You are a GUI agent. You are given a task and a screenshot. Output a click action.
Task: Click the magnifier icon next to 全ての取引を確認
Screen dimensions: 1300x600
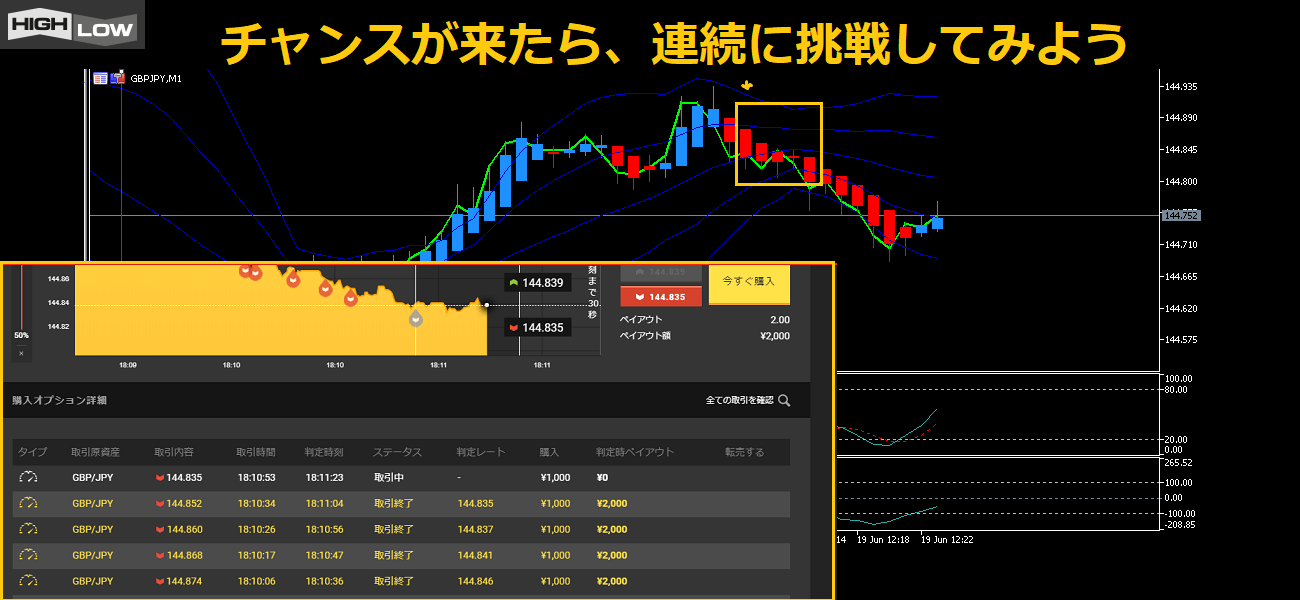[x=784, y=401]
